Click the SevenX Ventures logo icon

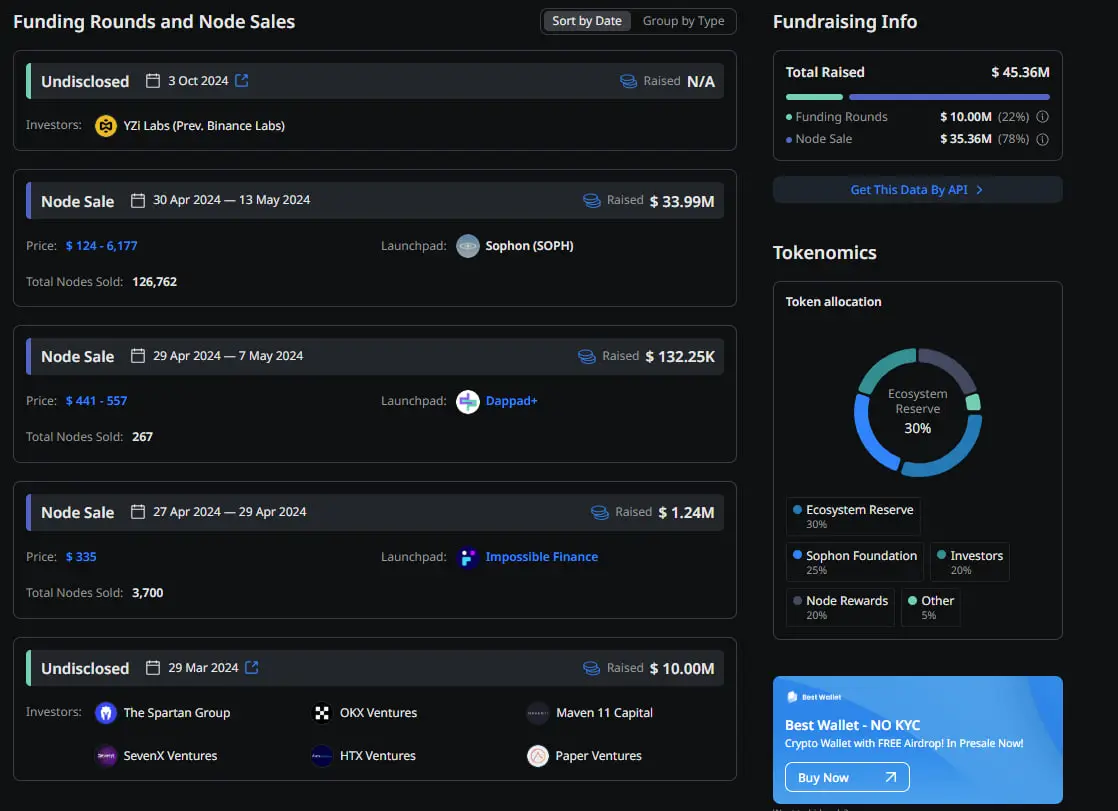106,755
